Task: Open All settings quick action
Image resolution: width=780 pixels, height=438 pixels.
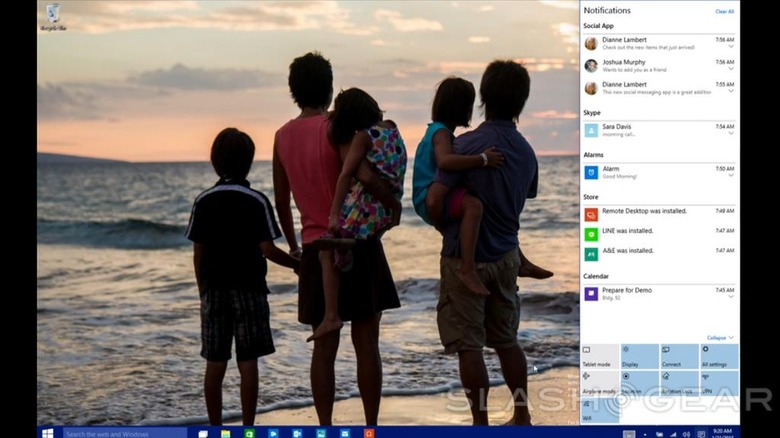Action: 719,356
